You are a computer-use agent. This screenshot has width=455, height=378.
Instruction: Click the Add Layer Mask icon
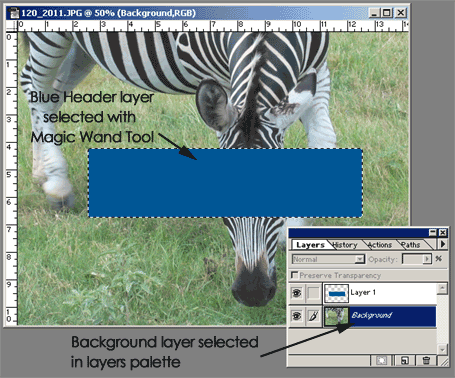(381, 360)
